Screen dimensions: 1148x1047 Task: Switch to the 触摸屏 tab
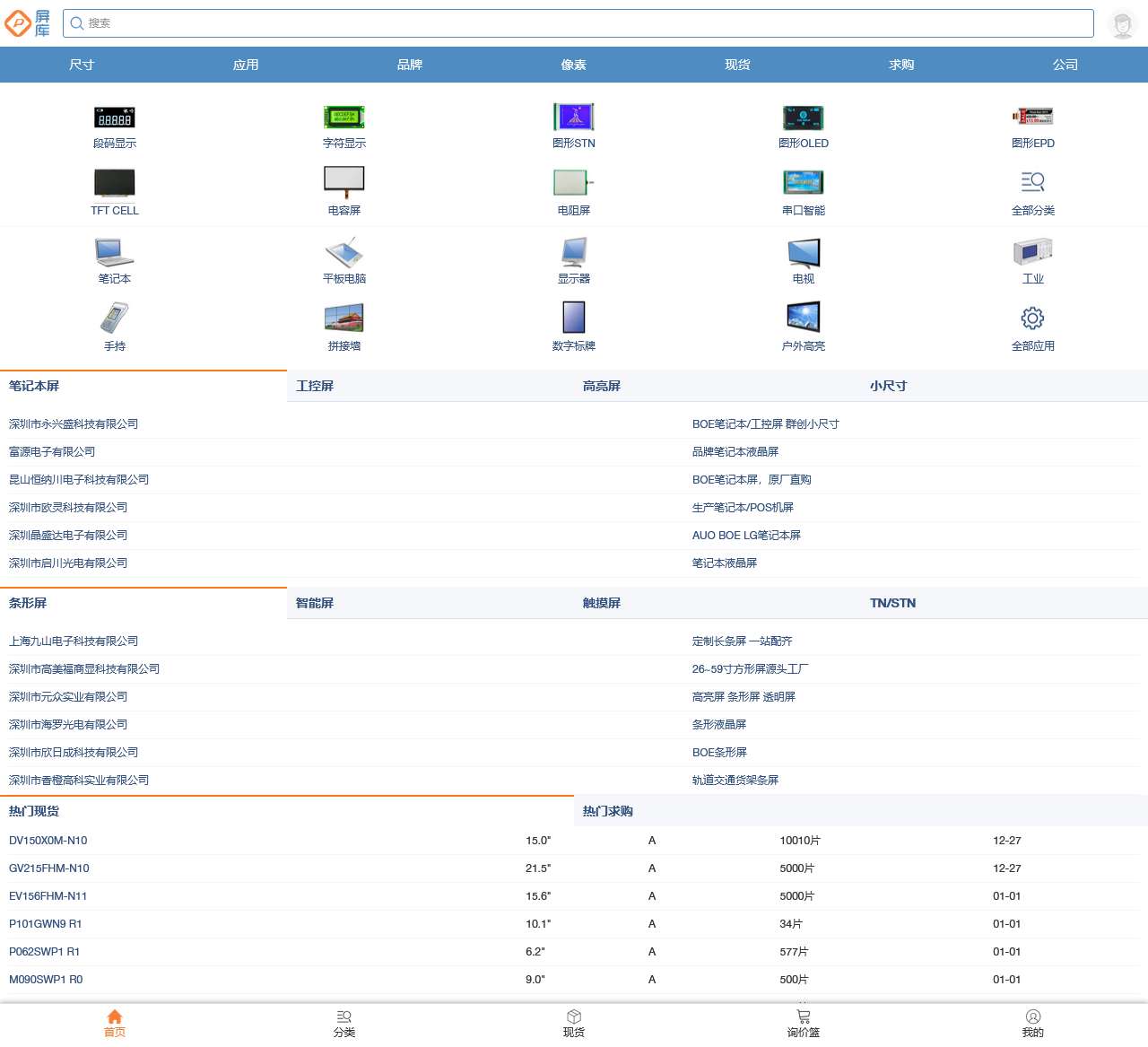(602, 603)
